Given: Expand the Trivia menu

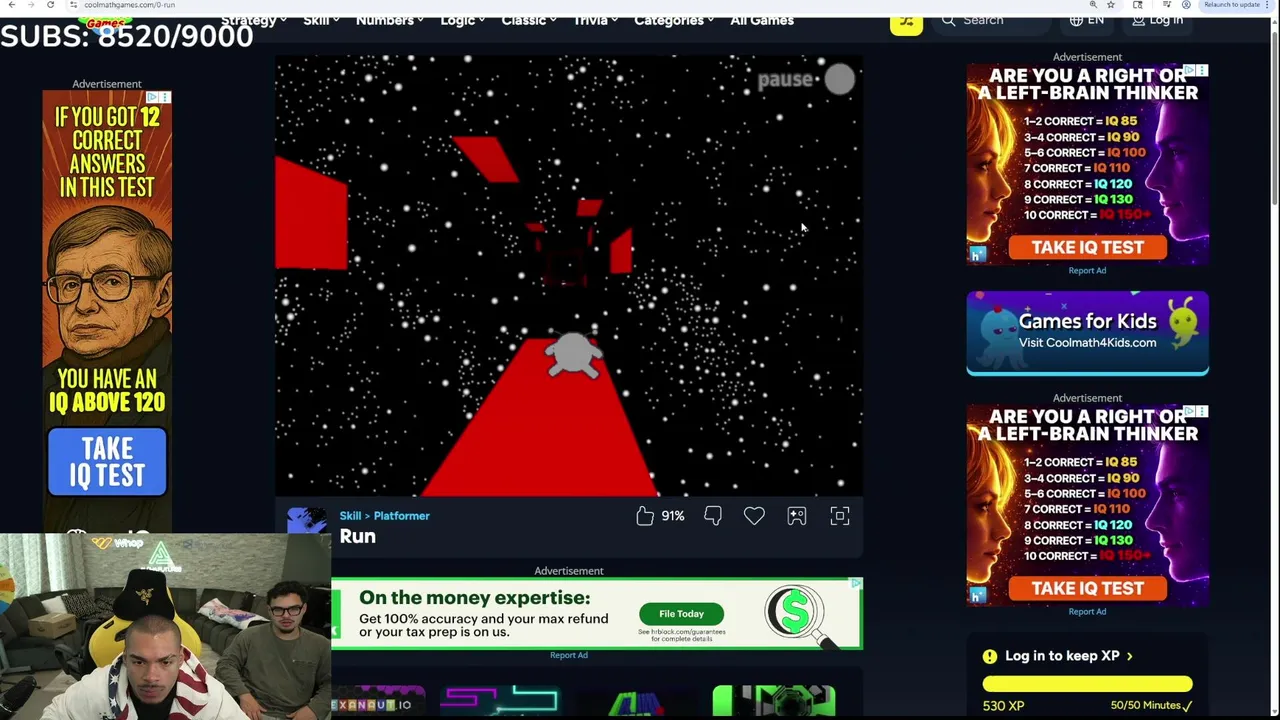Looking at the screenshot, I should click(x=595, y=20).
